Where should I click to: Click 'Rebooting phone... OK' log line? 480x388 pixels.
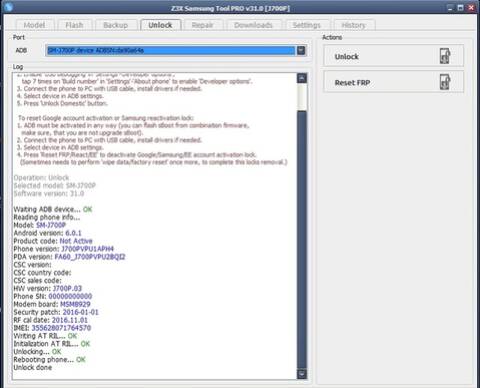(x=49, y=359)
